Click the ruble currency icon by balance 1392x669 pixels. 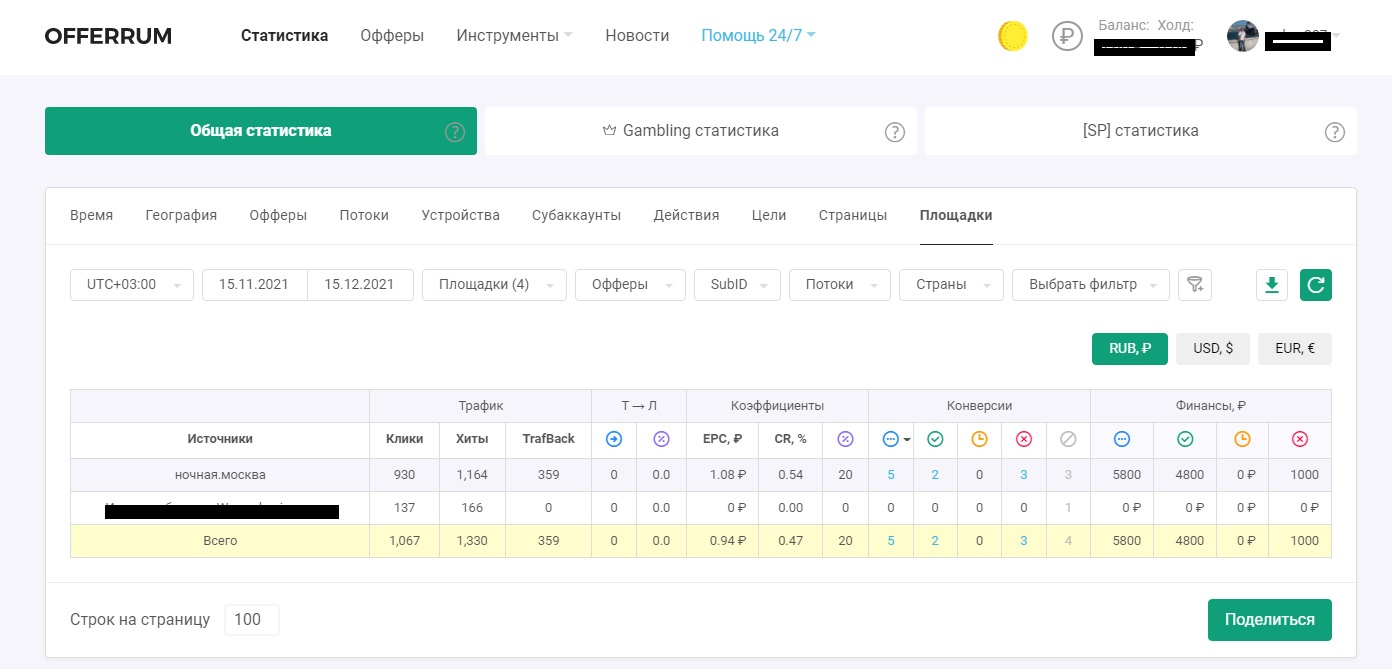point(1068,37)
